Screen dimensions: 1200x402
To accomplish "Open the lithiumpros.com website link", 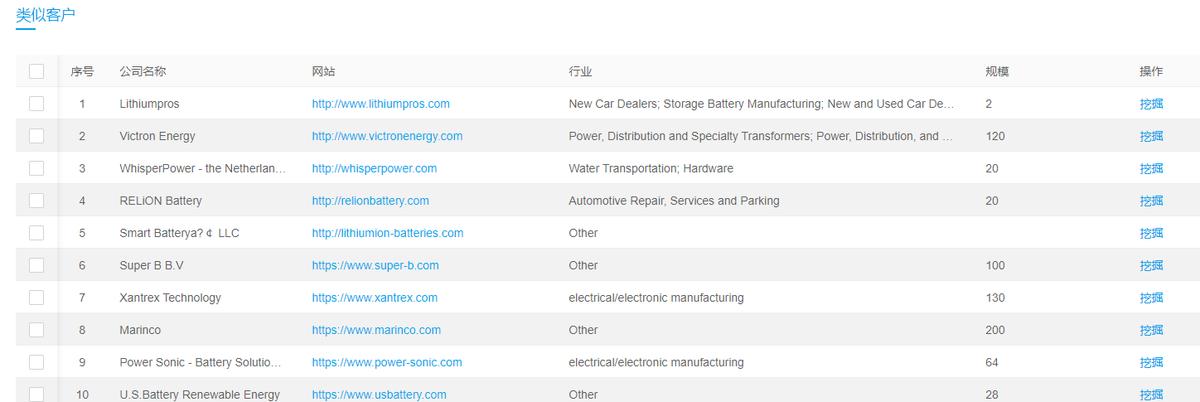I will [380, 103].
